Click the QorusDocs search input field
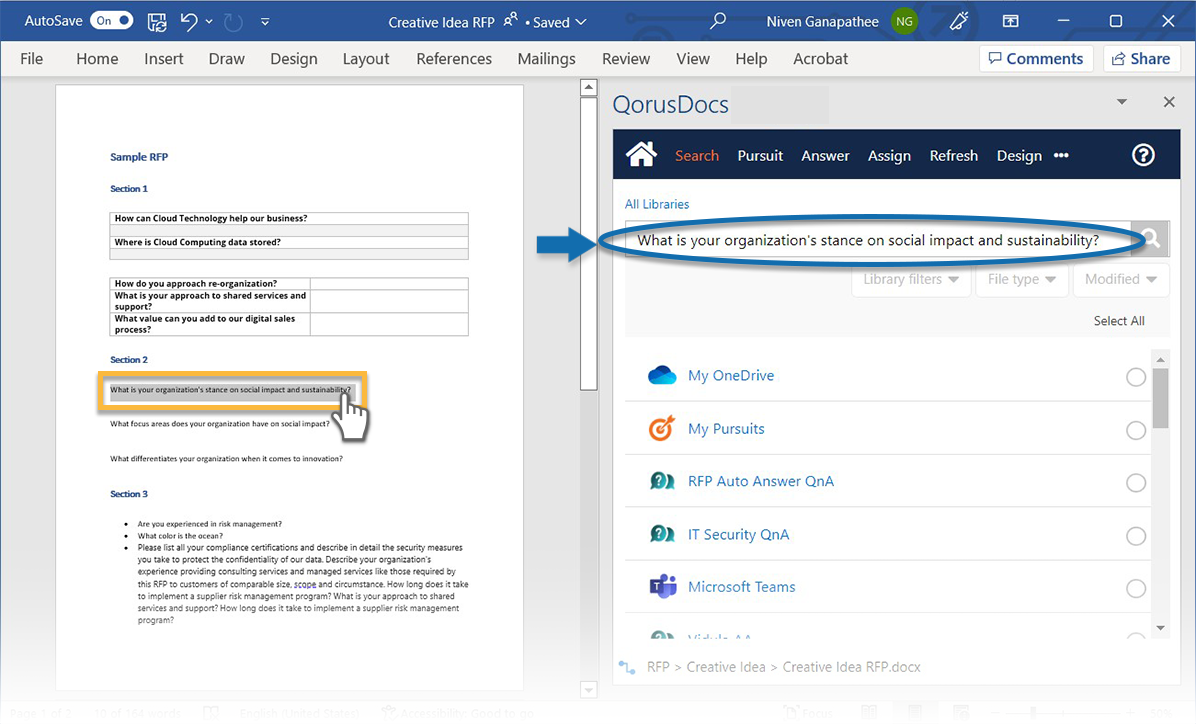This screenshot has width=1196, height=724. 868,240
